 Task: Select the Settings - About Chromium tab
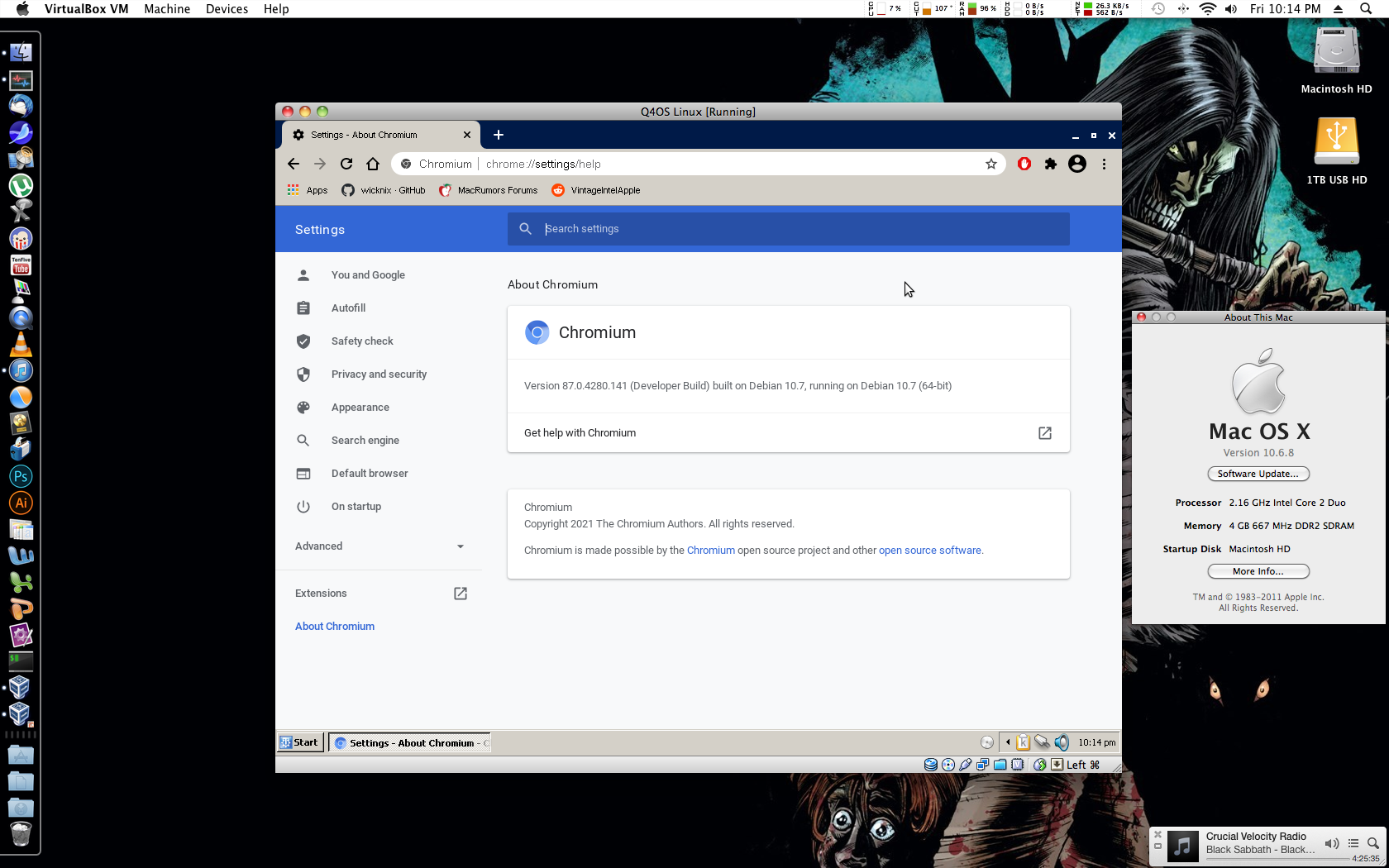coord(381,135)
